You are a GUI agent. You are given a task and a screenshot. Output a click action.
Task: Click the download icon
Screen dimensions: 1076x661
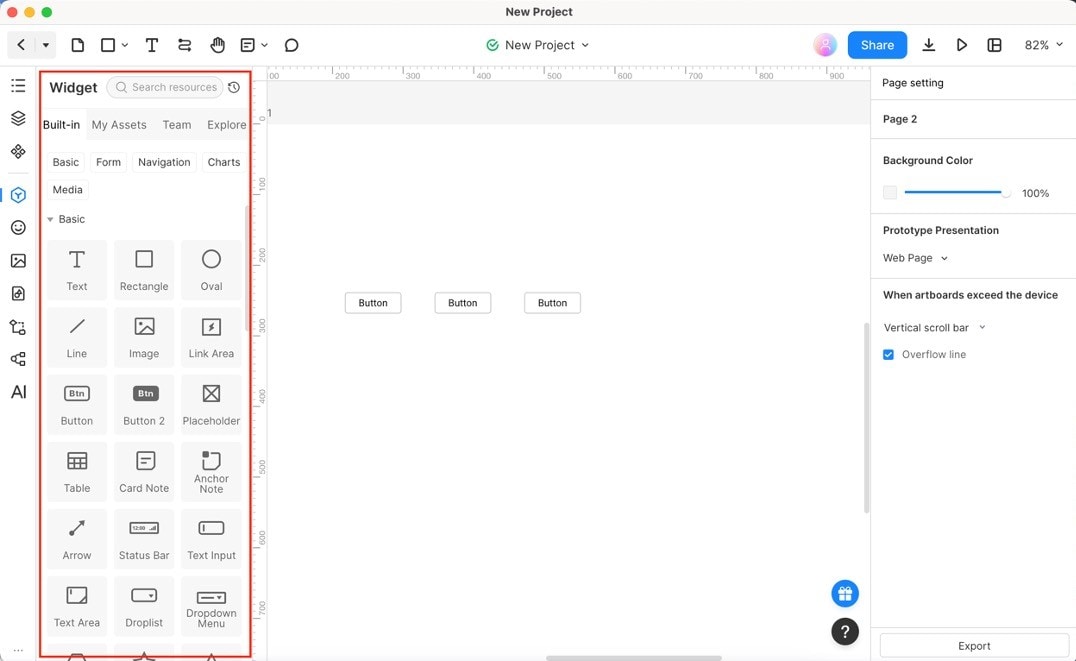(928, 45)
